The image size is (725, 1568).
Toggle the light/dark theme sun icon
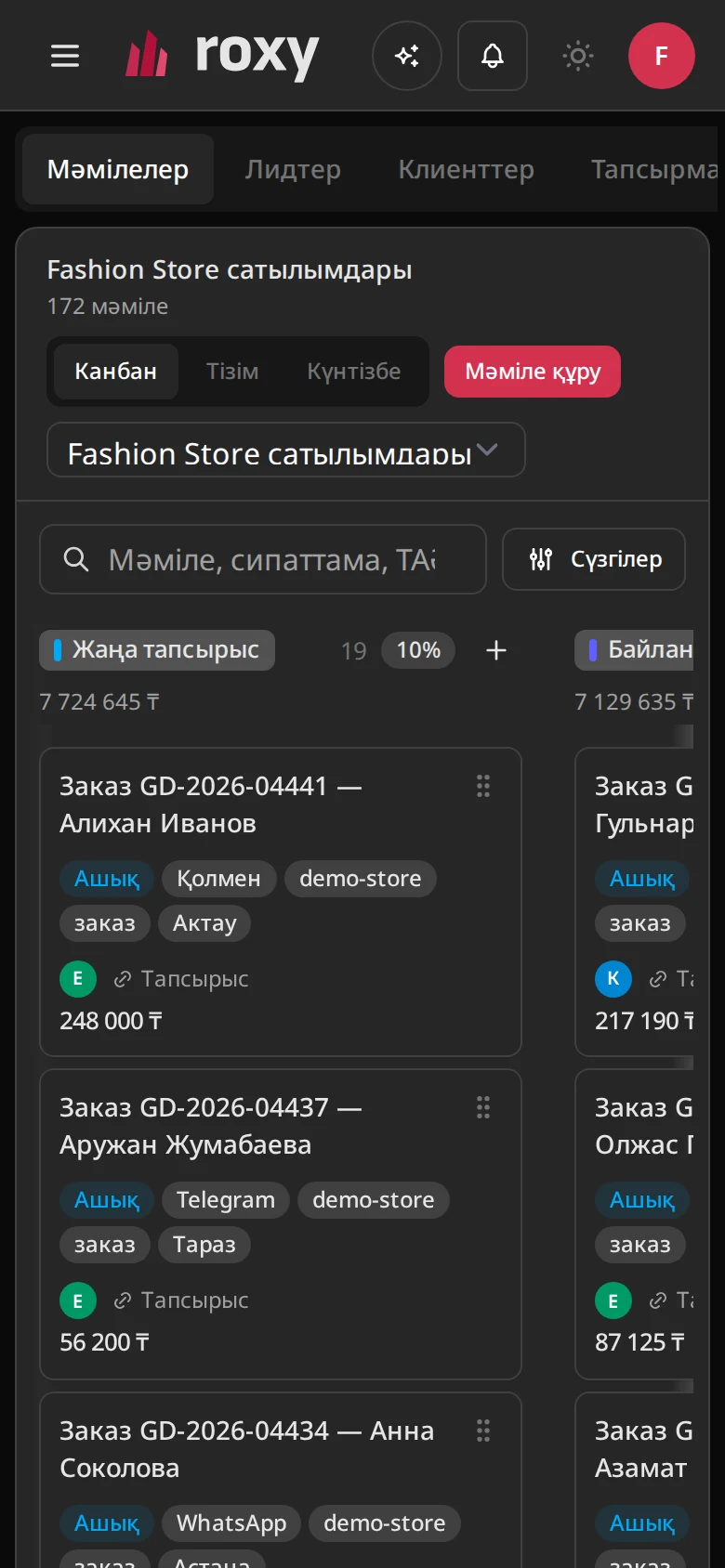[578, 56]
